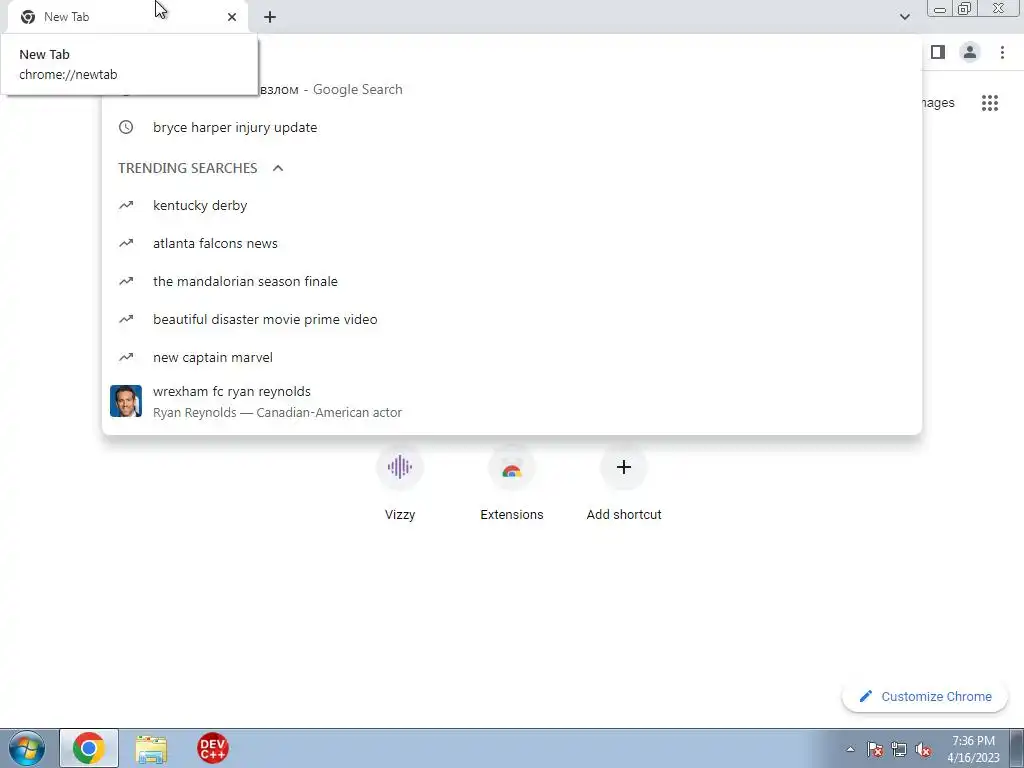Click the trending arrow beside atlanta falcons news
Image resolution: width=1024 pixels, height=768 pixels.
(x=126, y=243)
